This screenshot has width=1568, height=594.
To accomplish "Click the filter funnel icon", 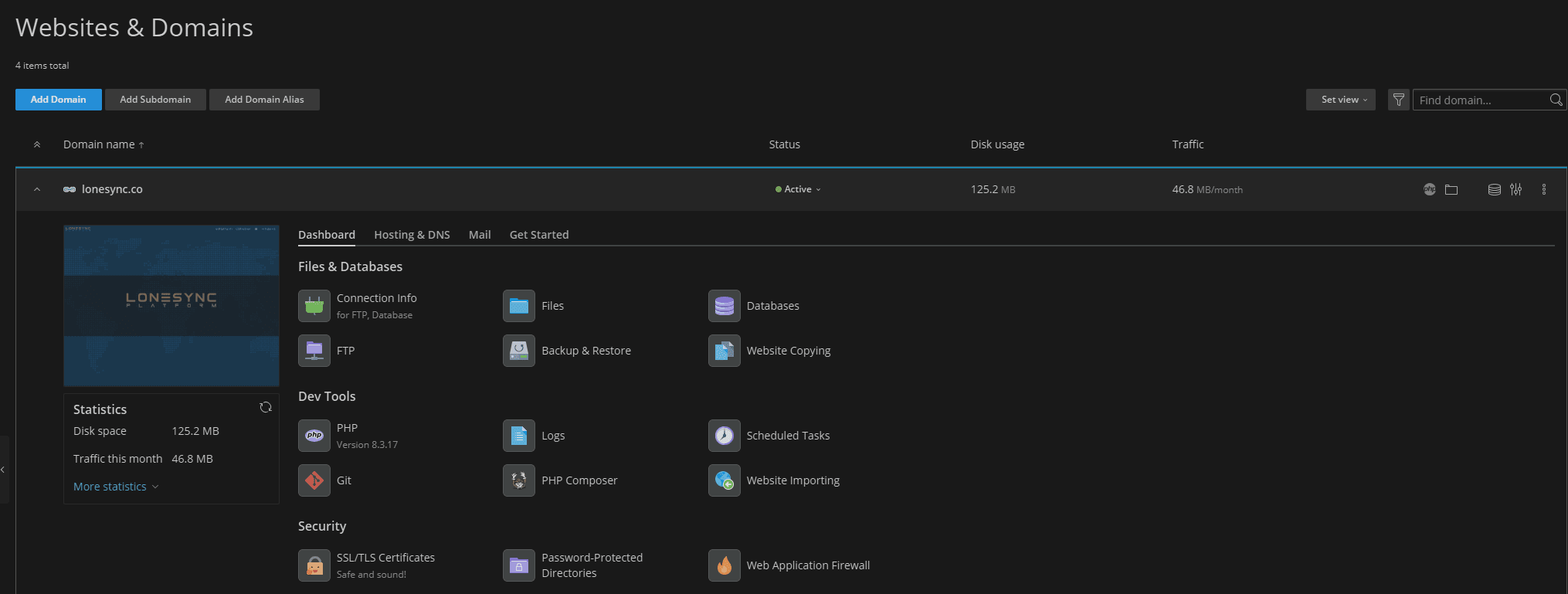I will coord(1398,100).
